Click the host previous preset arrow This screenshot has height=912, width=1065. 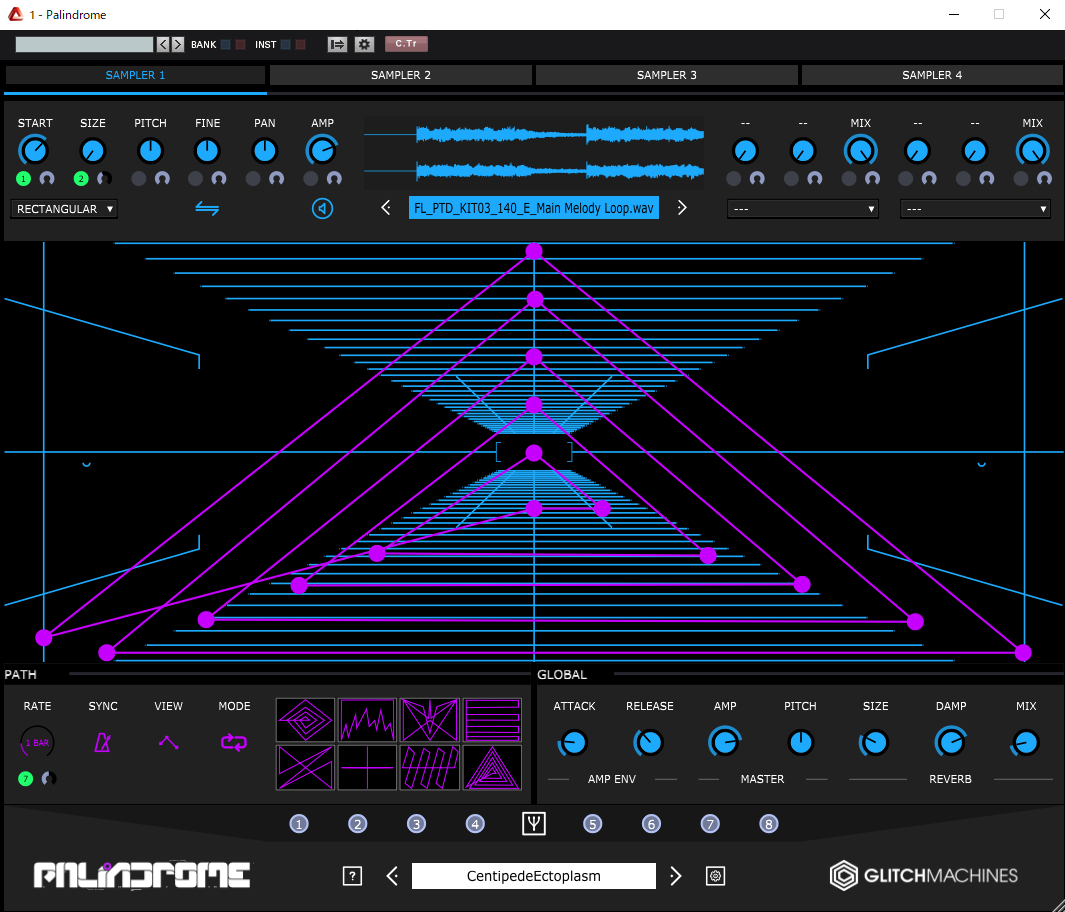coord(163,44)
